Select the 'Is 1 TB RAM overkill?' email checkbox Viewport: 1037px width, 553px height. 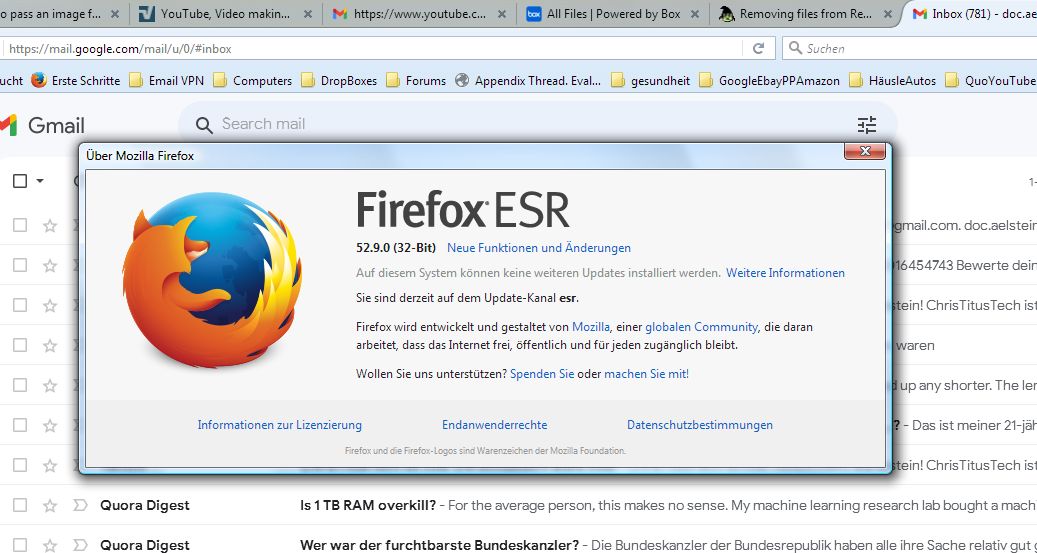pos(20,505)
